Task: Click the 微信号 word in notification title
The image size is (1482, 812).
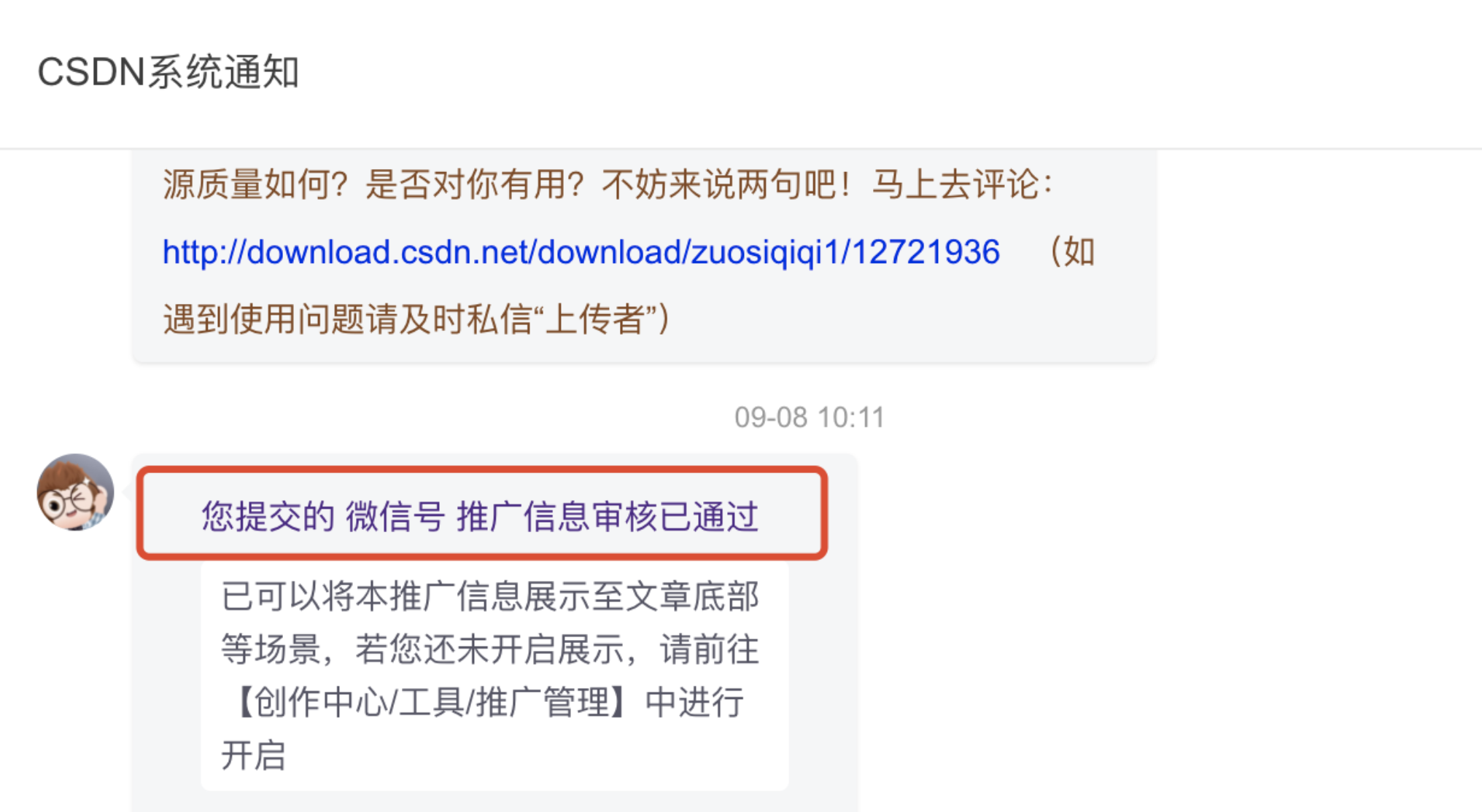Action: click(x=395, y=516)
